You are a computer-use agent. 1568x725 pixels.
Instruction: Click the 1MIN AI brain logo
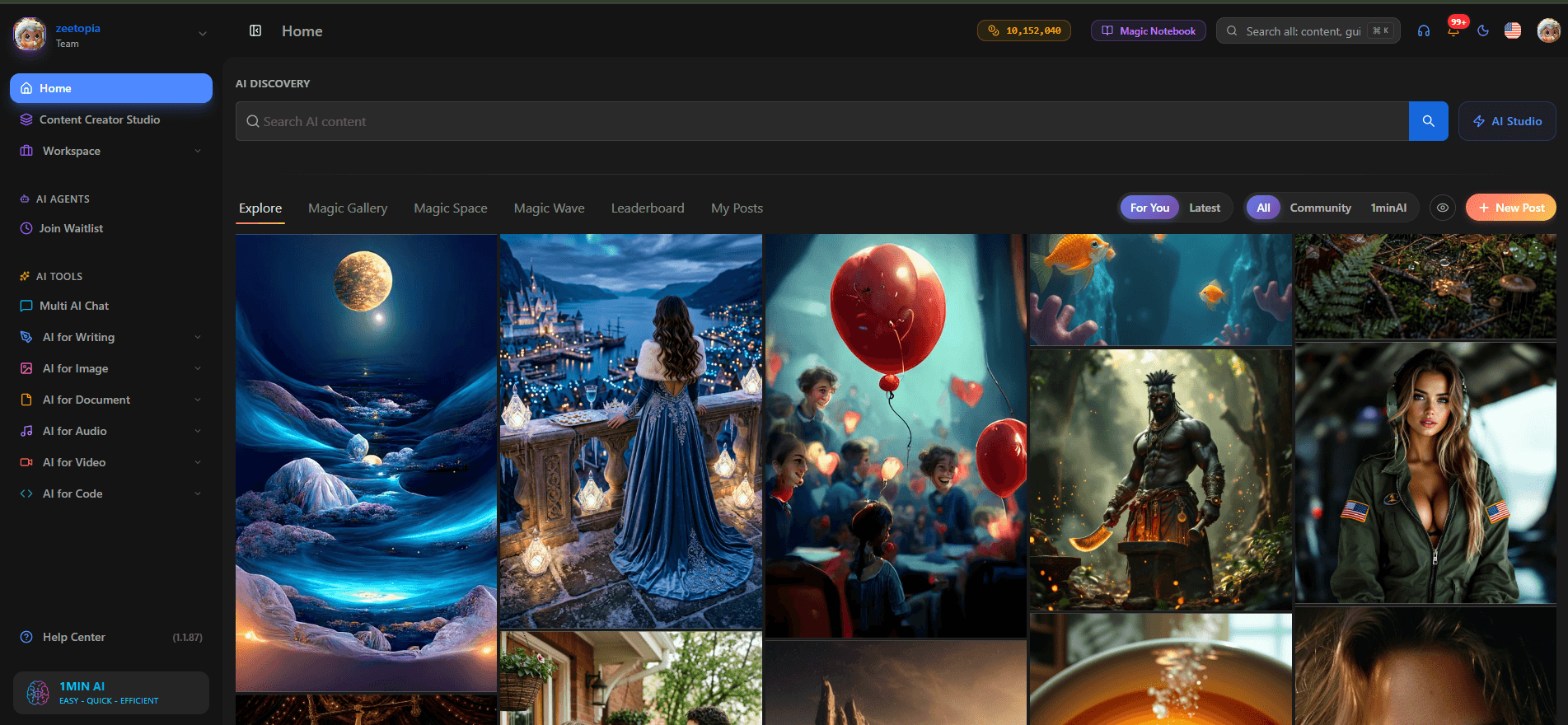tap(38, 693)
